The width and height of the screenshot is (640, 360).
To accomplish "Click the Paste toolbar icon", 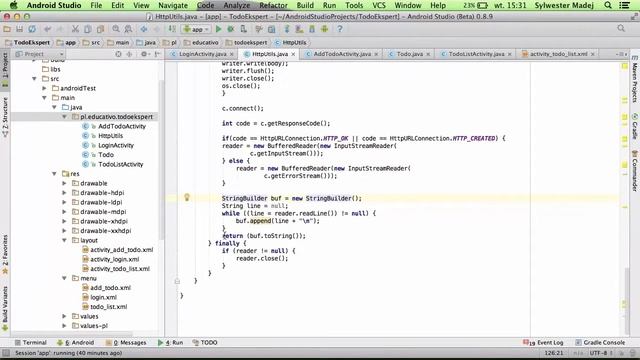I will click(100, 29).
